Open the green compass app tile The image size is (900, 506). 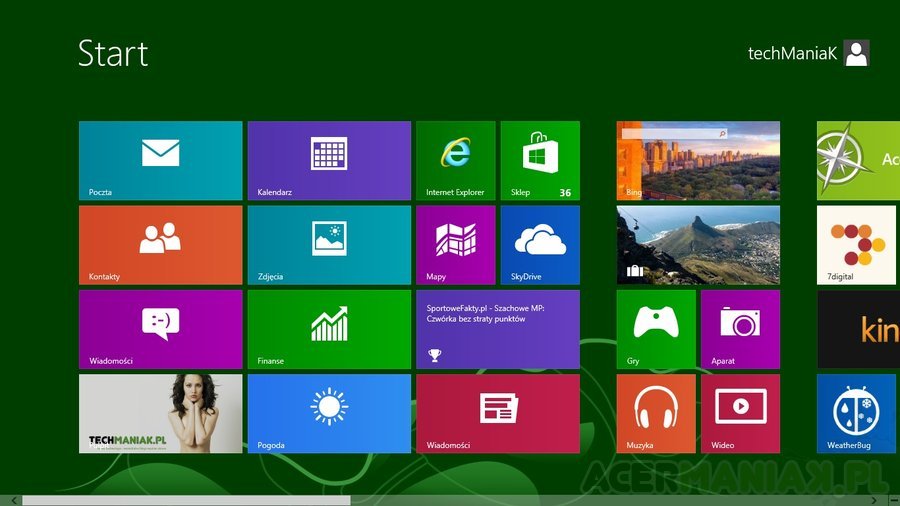[859, 161]
